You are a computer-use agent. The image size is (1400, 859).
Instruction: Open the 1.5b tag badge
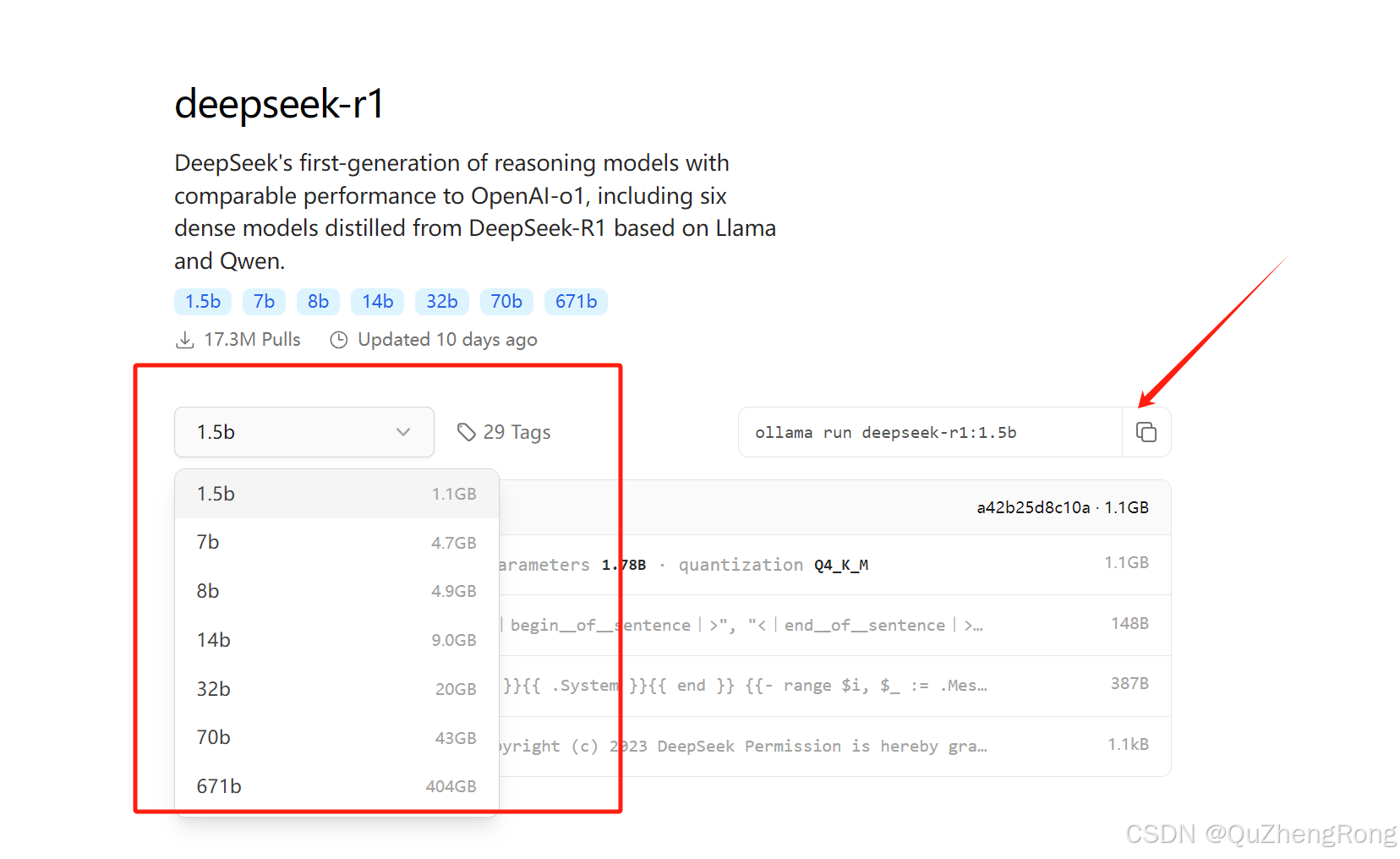pyautogui.click(x=203, y=302)
